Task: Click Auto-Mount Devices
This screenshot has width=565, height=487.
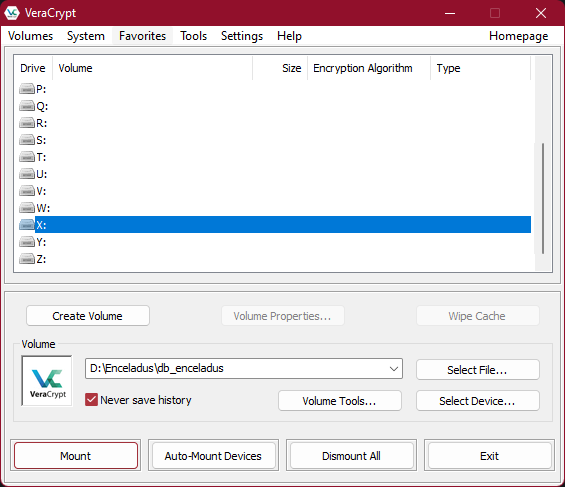Action: [x=213, y=456]
